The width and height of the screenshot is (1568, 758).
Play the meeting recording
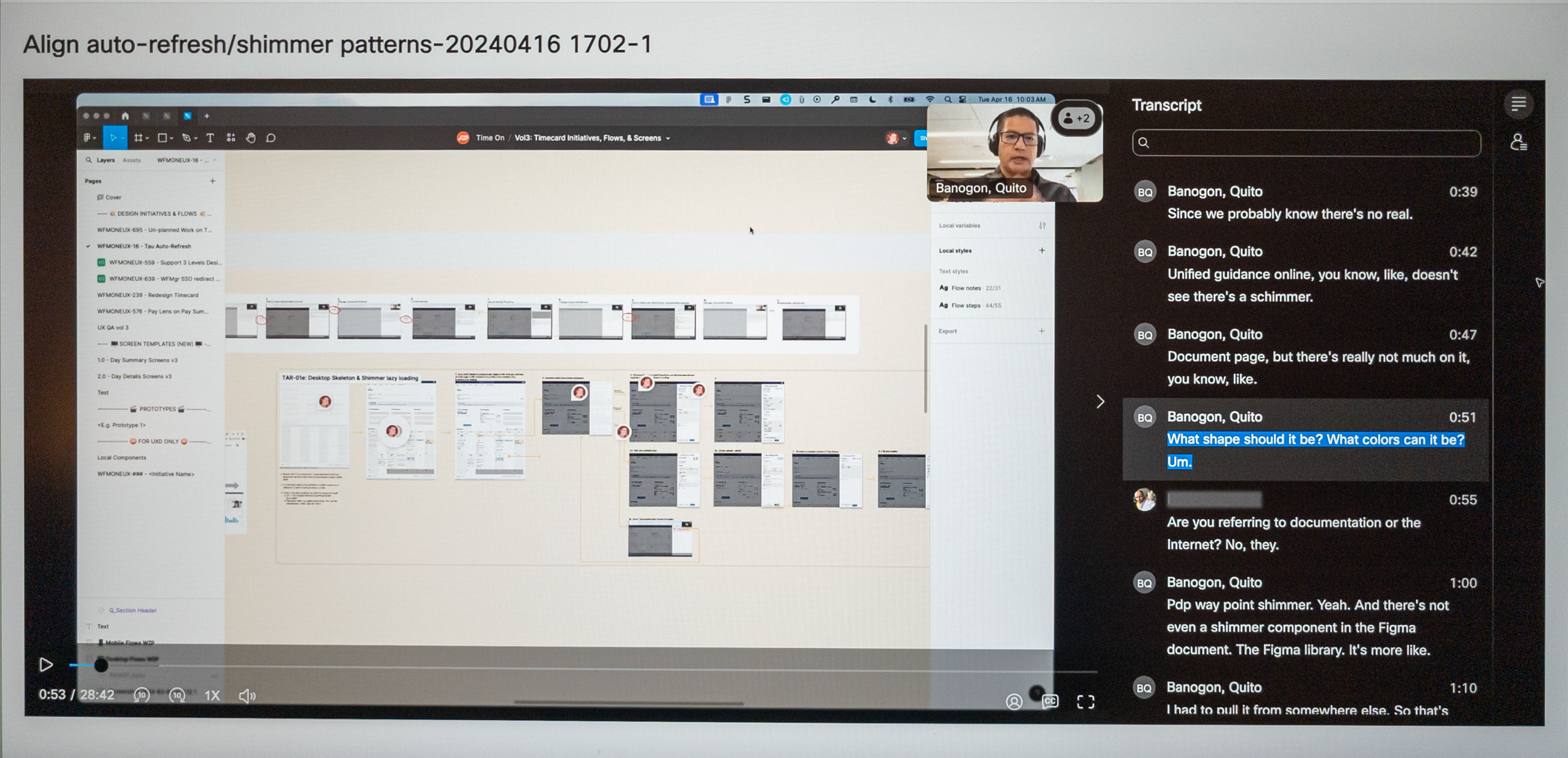click(46, 665)
